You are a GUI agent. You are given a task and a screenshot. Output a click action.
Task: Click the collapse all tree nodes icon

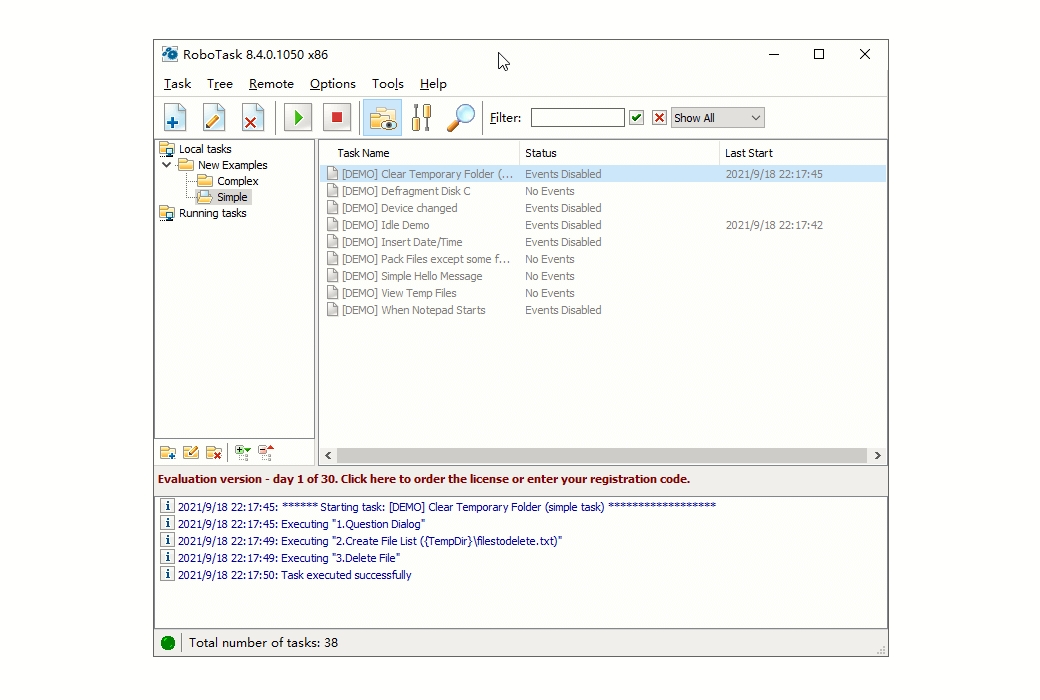coord(266,453)
